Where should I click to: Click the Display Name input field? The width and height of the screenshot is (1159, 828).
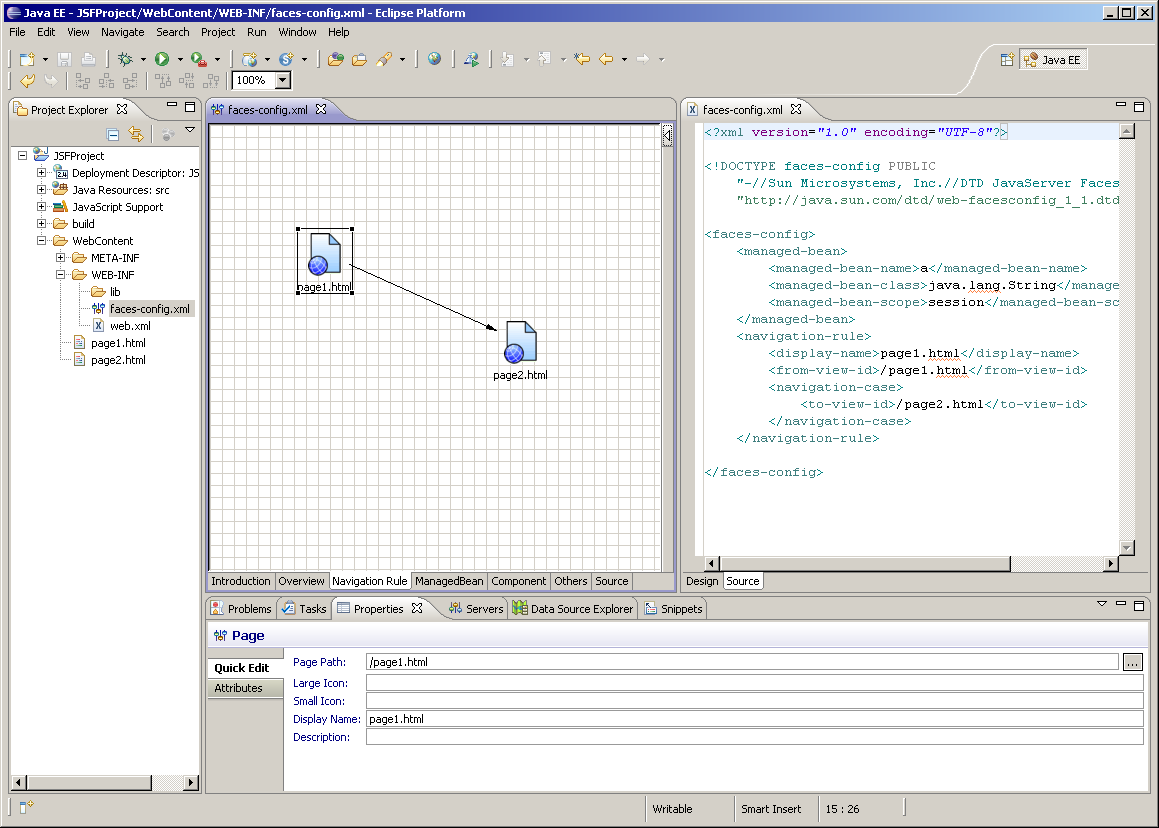pyautogui.click(x=754, y=719)
